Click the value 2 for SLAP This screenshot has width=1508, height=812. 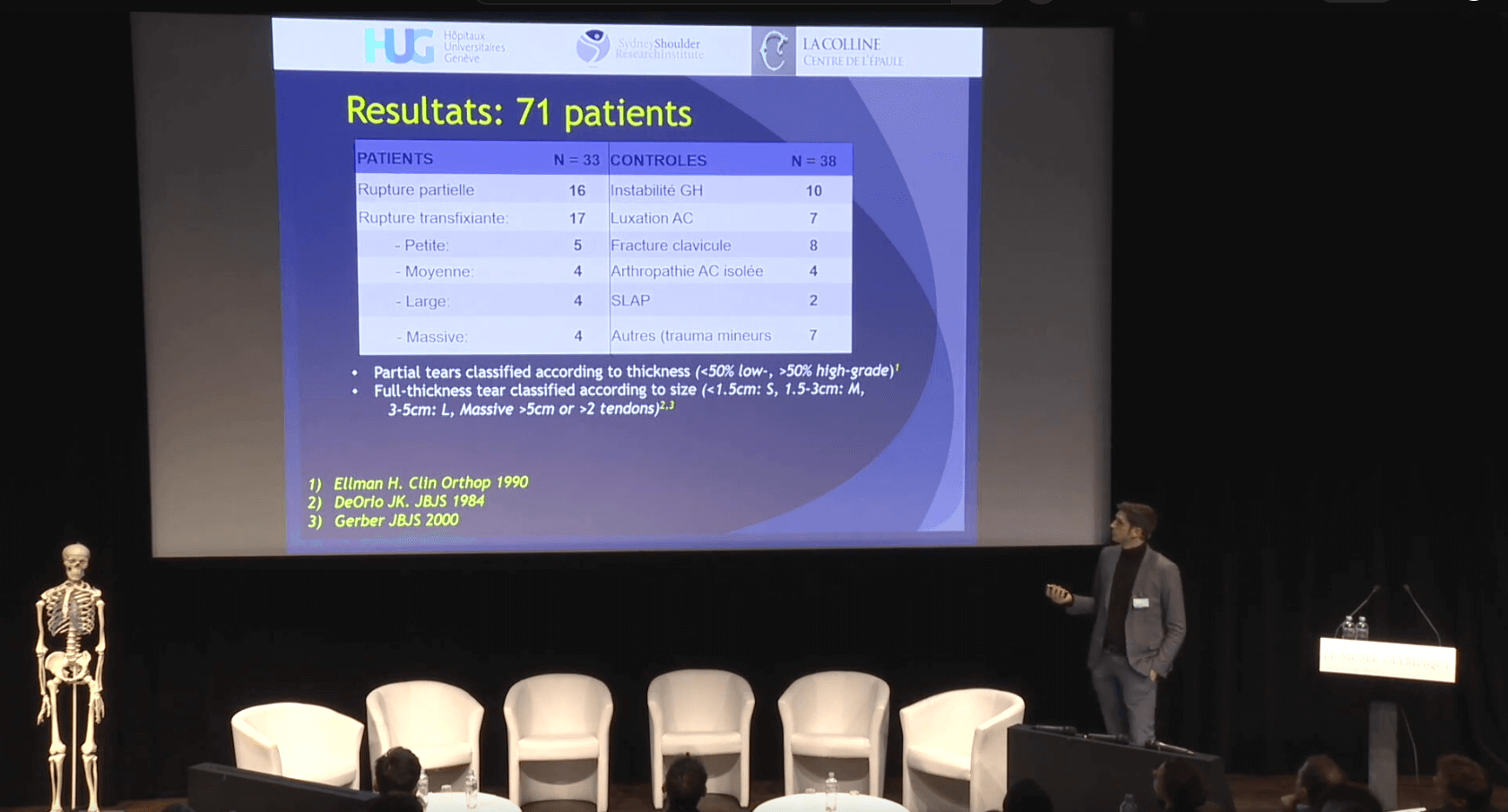pyautogui.click(x=813, y=301)
